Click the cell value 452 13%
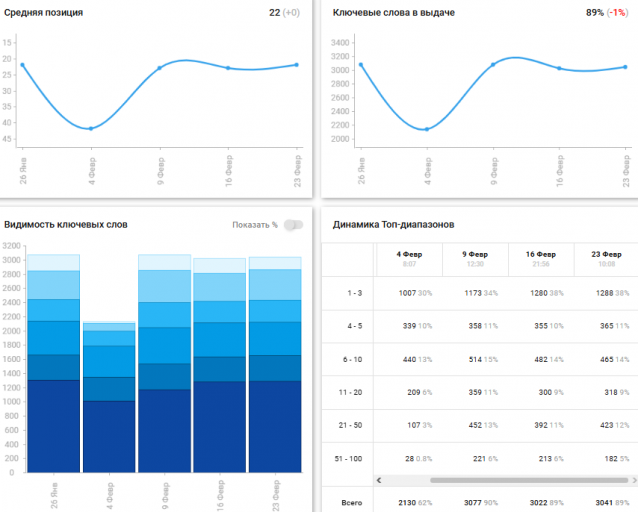Image resolution: width=638 pixels, height=512 pixels. coord(483,425)
